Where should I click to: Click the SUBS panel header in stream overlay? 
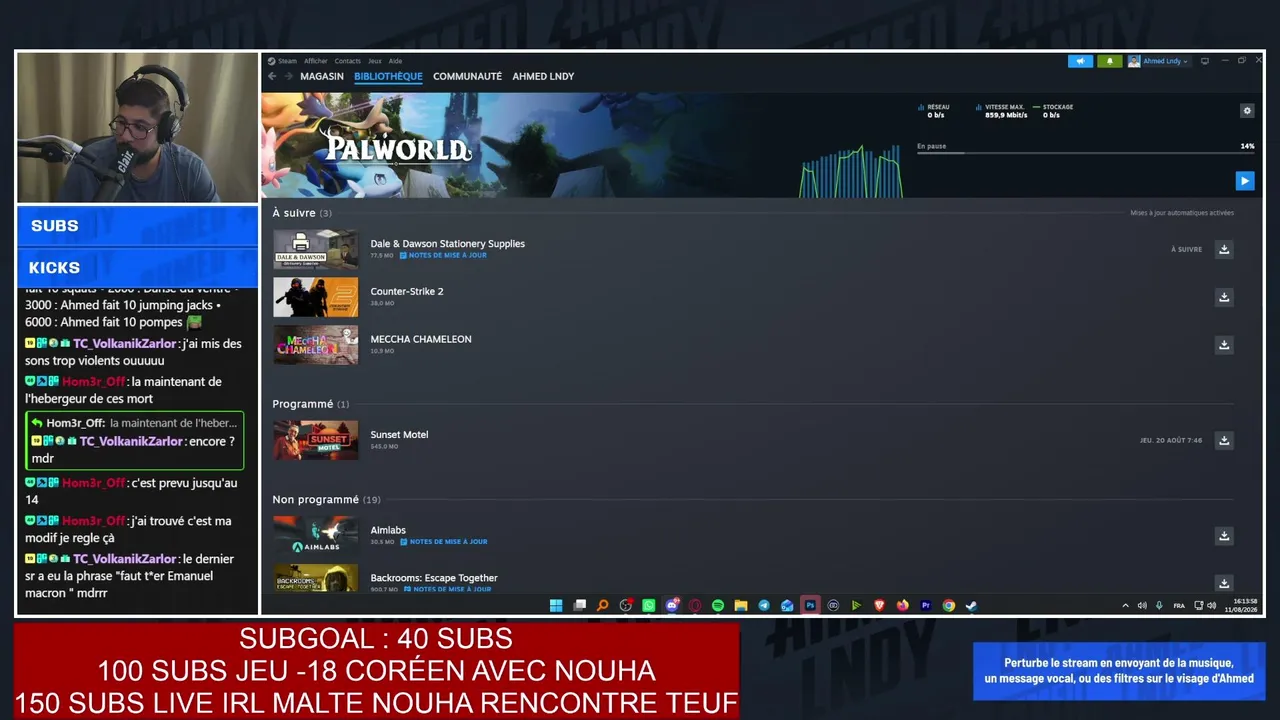pos(138,226)
